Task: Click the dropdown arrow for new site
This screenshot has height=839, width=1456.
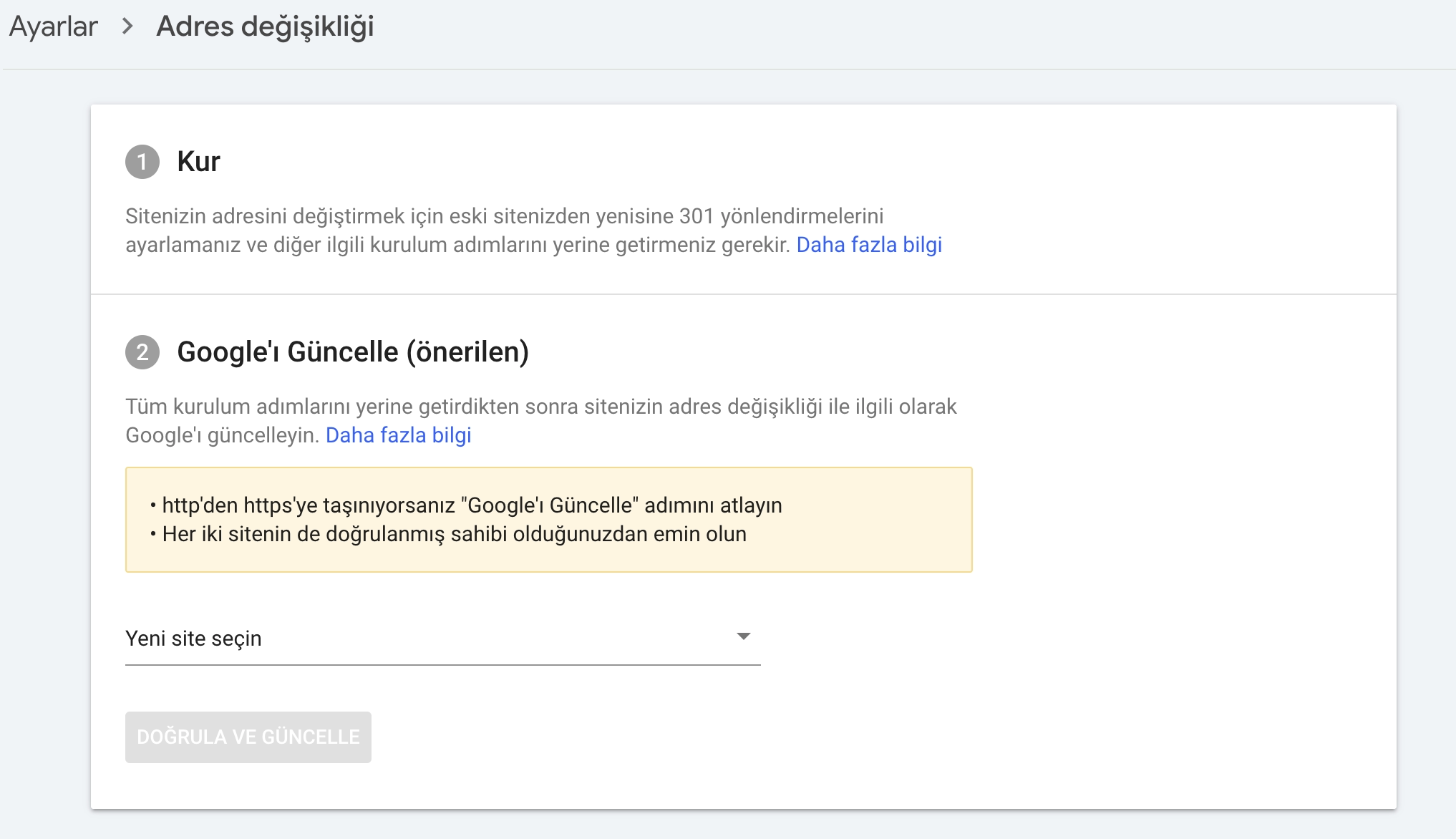Action: [x=744, y=636]
